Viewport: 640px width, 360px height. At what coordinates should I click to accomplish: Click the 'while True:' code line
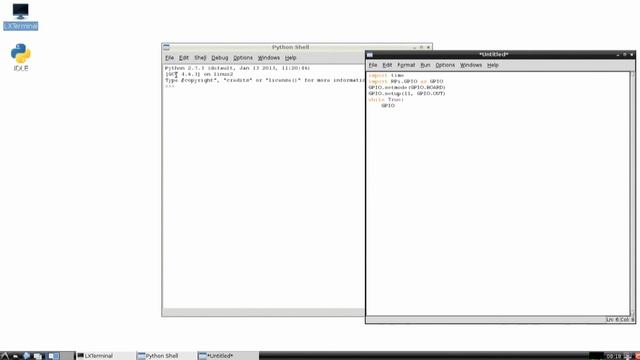click(x=386, y=100)
